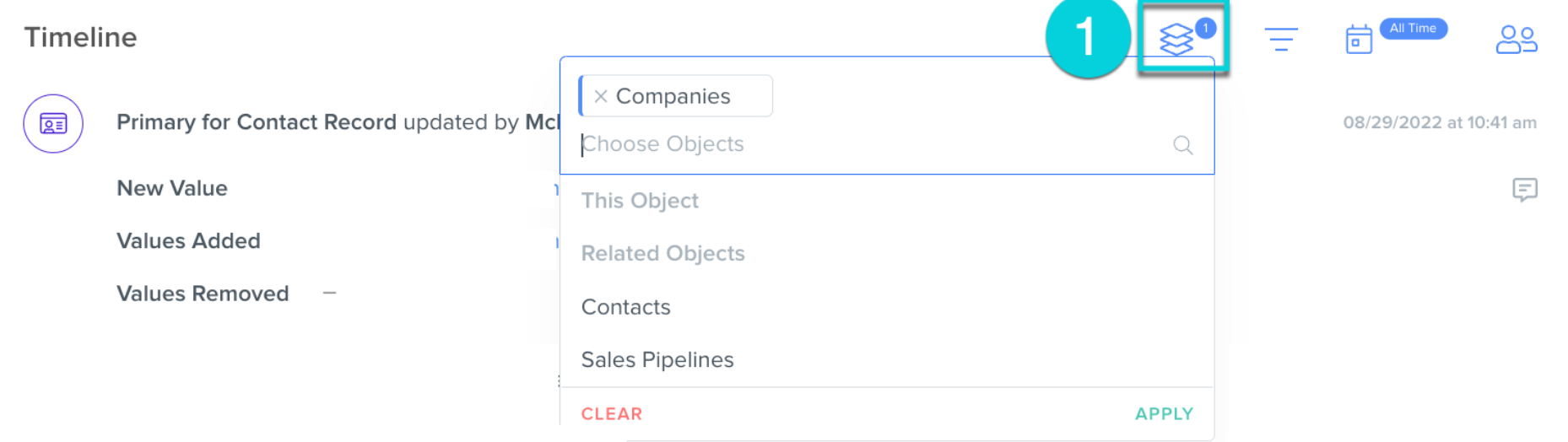Click the search magnifier in object chooser
1568x442 pixels.
1182,145
